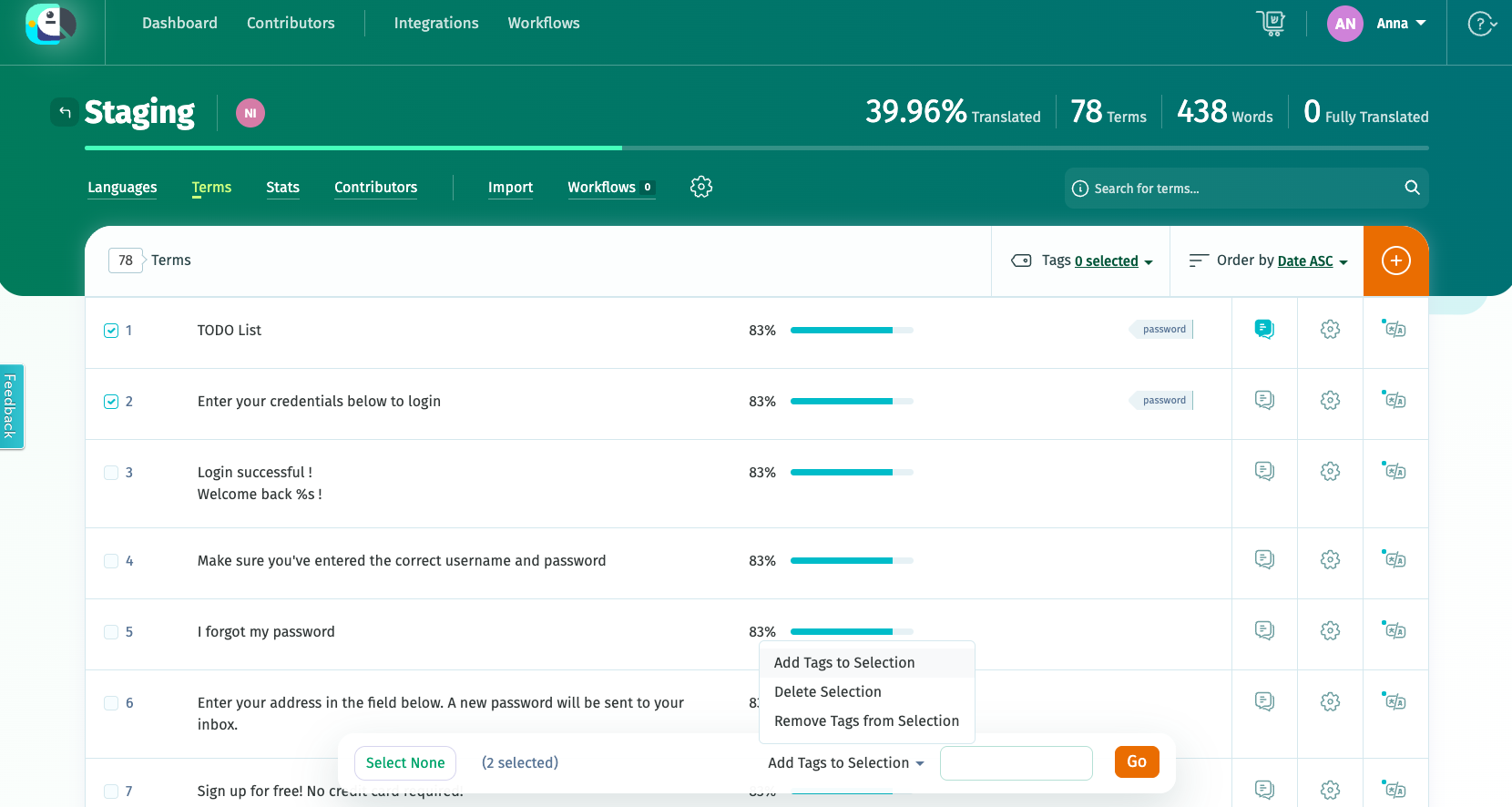
Task: Click Login successful translation progress bar
Action: point(852,472)
